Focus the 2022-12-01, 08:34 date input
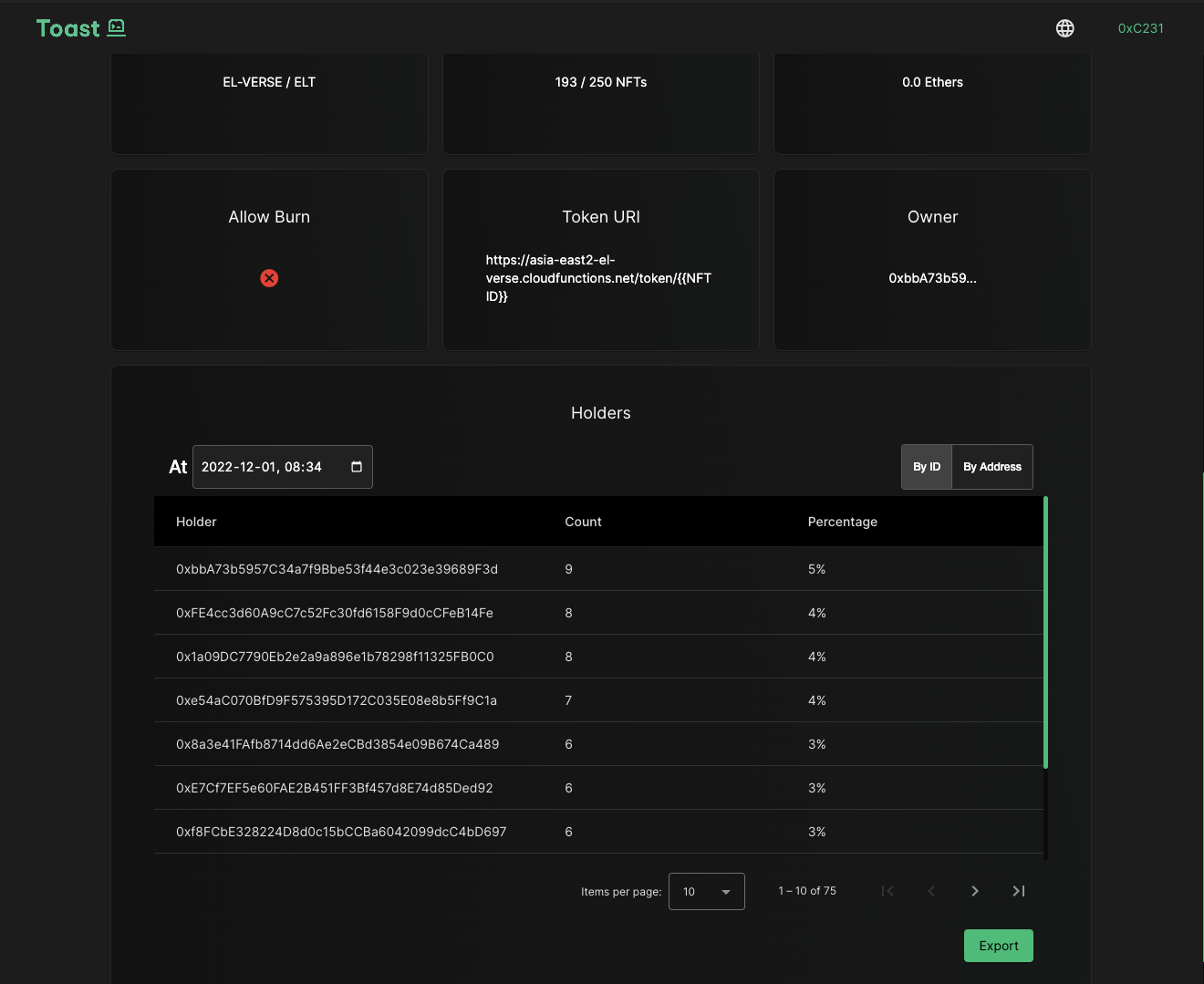This screenshot has width=1204, height=984. pyautogui.click(x=282, y=467)
